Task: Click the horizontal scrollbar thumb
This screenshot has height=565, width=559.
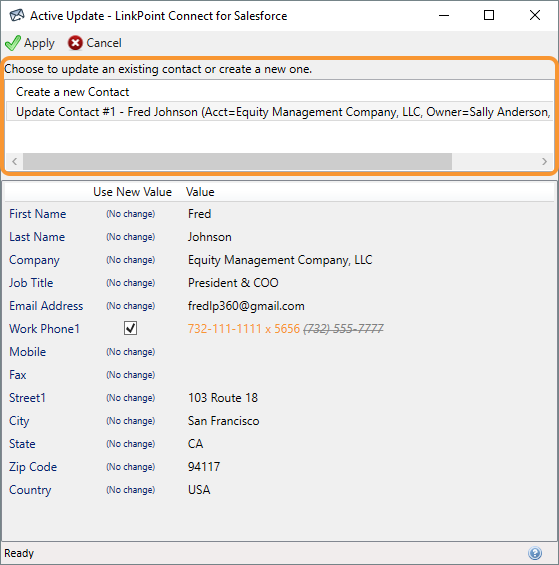Action: (238, 161)
